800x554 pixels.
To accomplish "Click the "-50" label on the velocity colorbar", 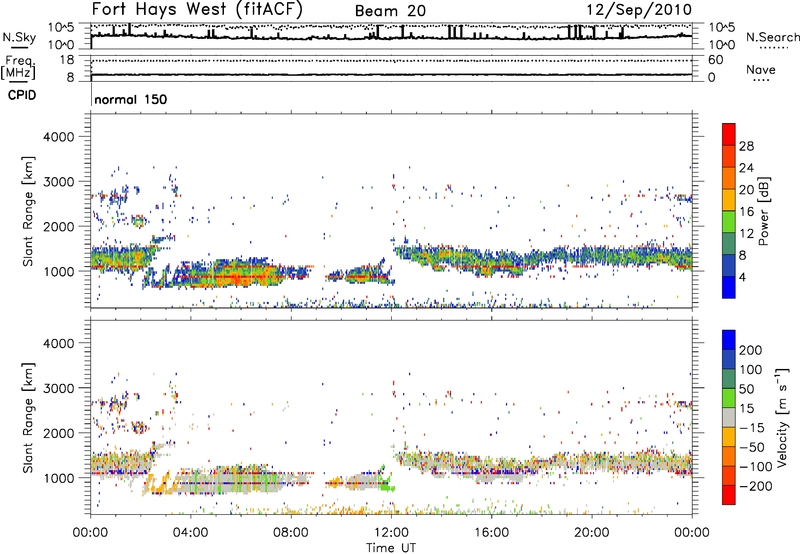I will [752, 447].
